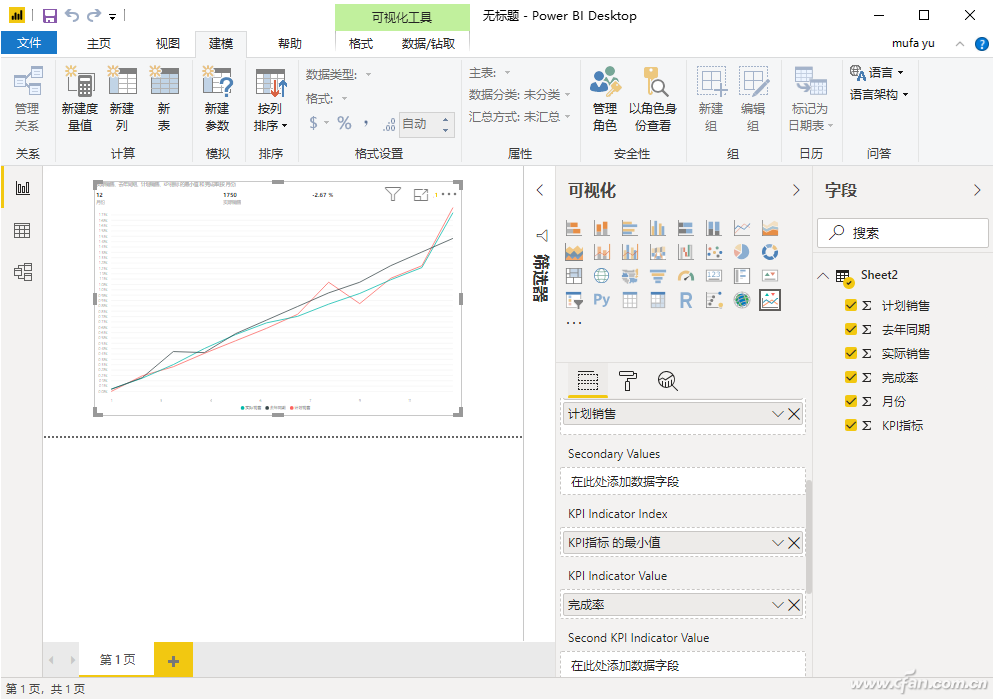
Task: Select the pie chart visualization
Action: pyautogui.click(x=742, y=252)
